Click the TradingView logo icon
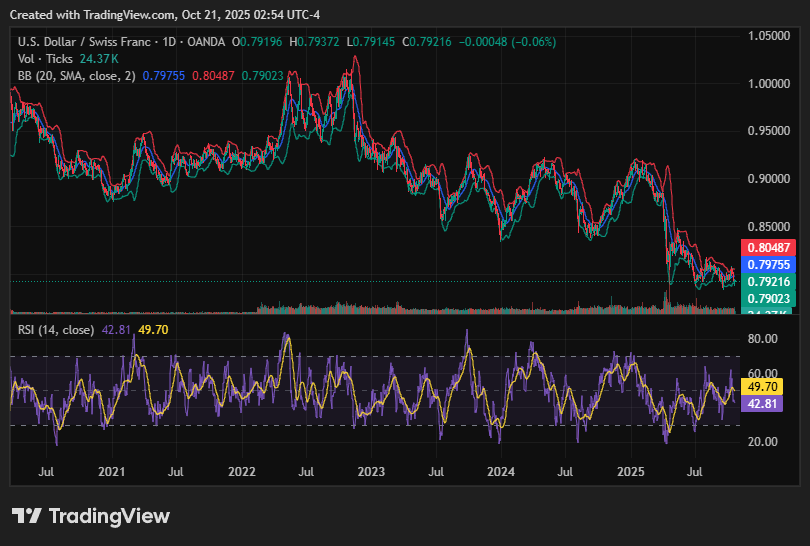The width and height of the screenshot is (810, 546). (x=27, y=516)
